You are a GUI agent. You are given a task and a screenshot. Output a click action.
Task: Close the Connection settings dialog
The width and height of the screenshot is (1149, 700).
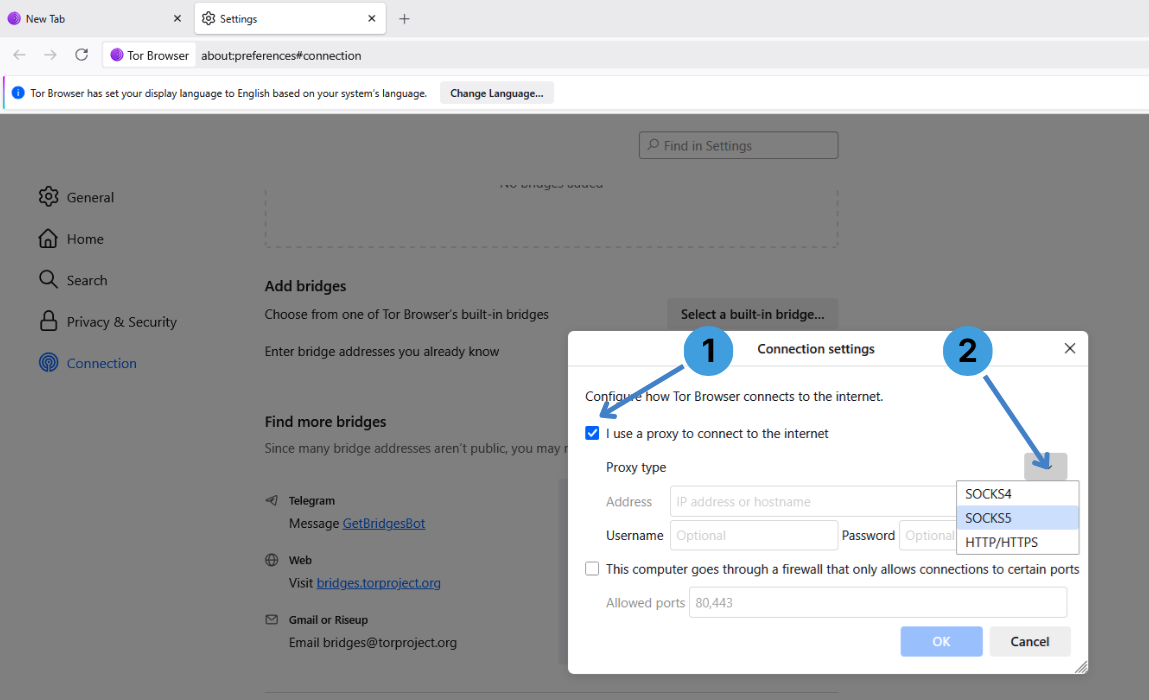tap(1070, 348)
